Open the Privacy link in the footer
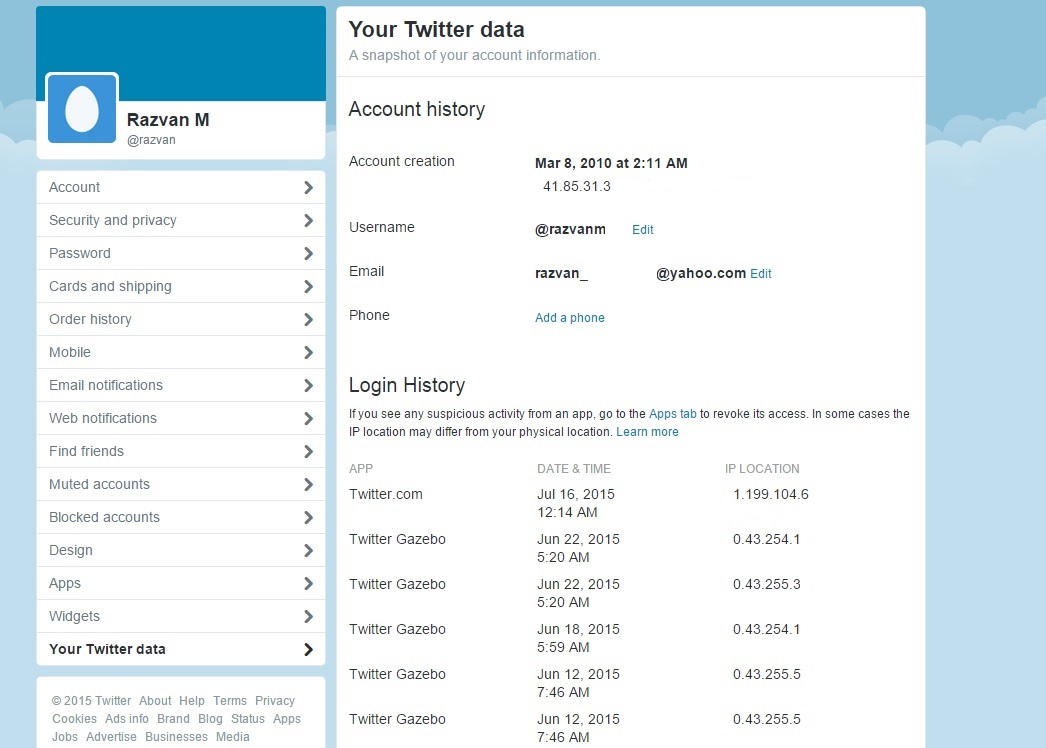Image resolution: width=1046 pixels, height=748 pixels. tap(274, 700)
